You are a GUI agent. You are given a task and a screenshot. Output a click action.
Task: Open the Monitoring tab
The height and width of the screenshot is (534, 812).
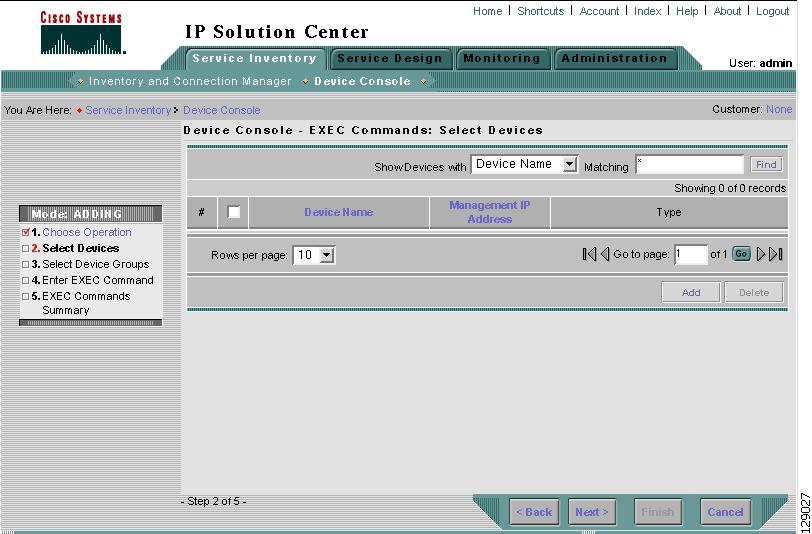pos(501,59)
